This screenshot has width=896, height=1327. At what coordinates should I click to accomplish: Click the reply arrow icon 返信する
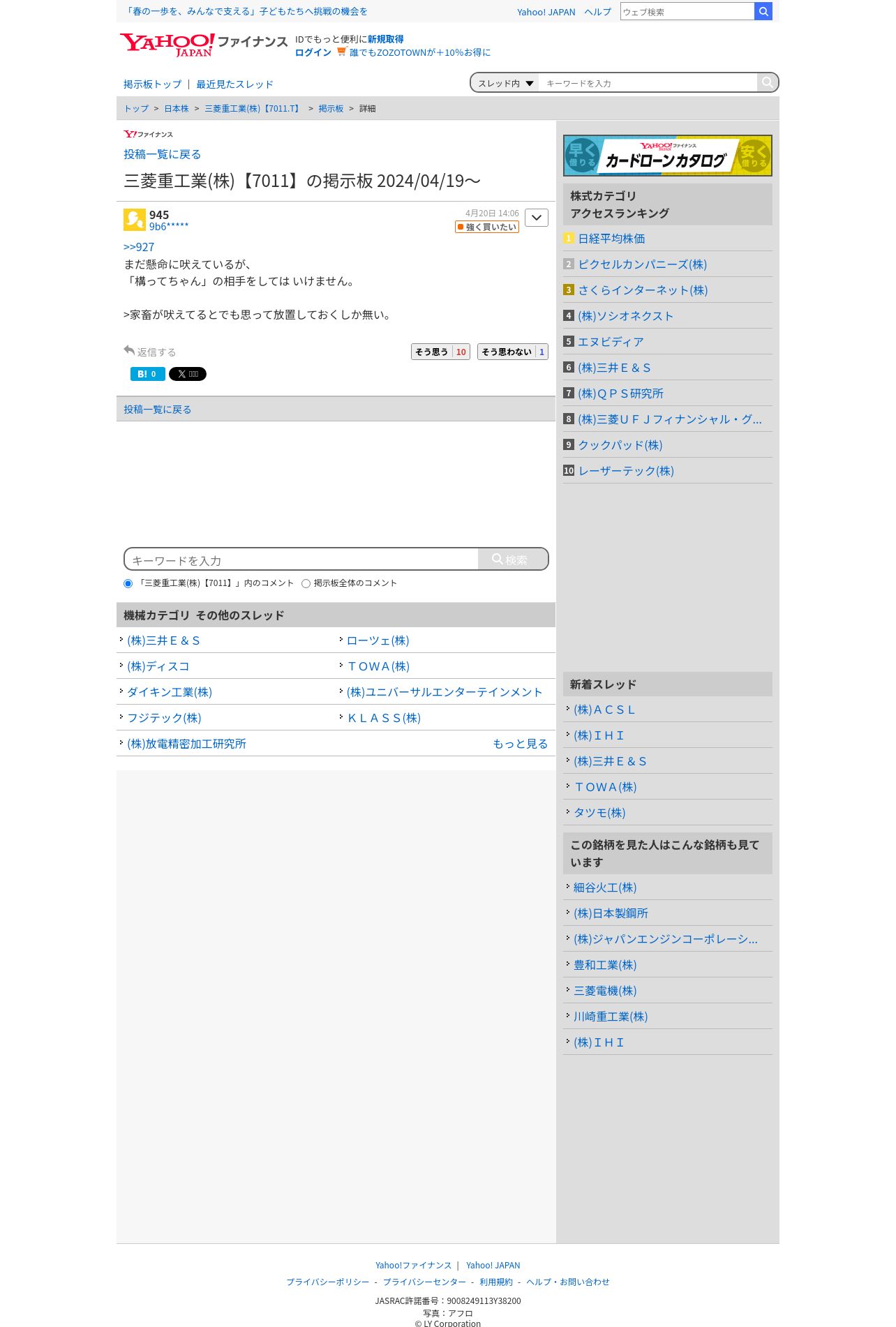point(129,350)
